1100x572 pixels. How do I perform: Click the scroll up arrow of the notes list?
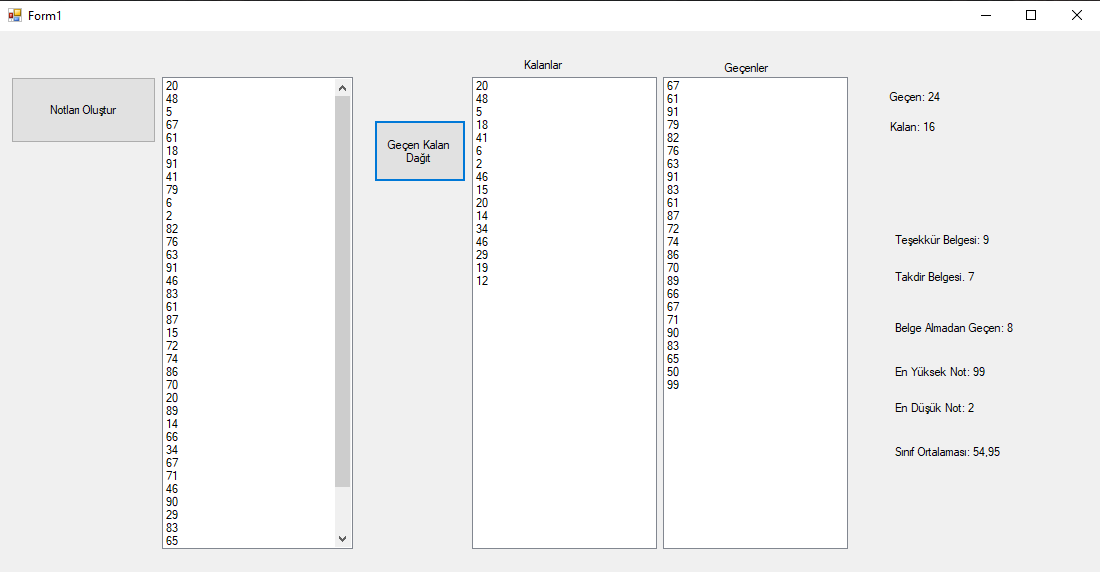click(x=343, y=88)
